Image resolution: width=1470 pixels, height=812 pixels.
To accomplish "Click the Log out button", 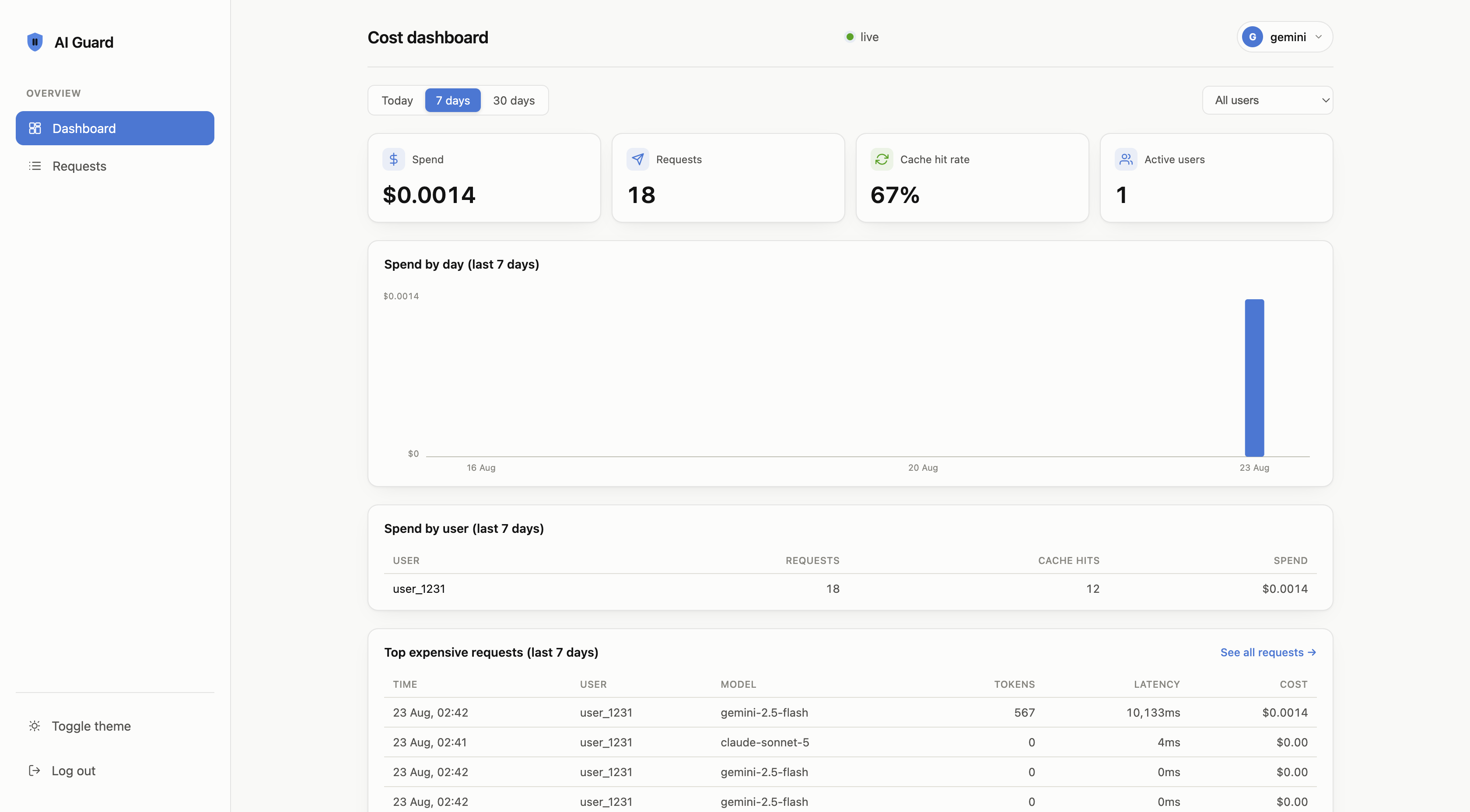I will coord(115,771).
